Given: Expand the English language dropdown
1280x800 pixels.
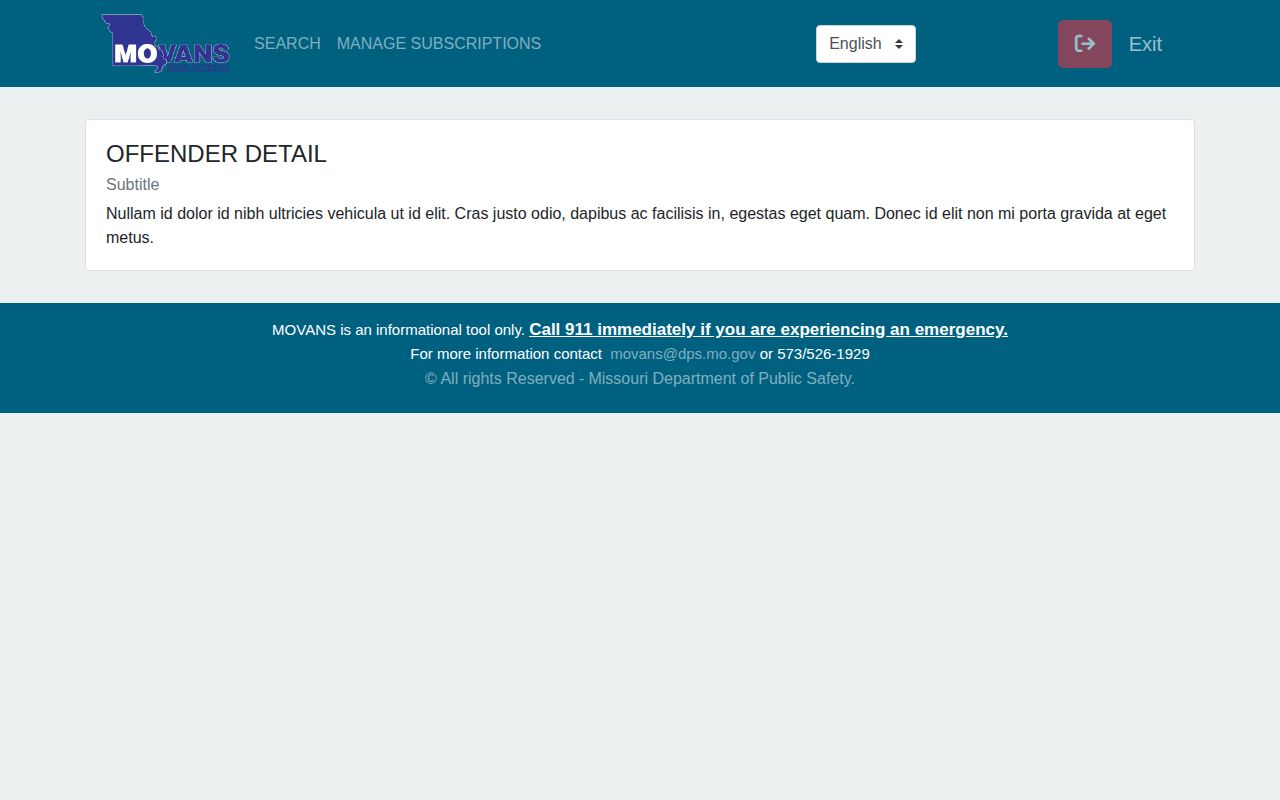Looking at the screenshot, I should coord(866,44).
